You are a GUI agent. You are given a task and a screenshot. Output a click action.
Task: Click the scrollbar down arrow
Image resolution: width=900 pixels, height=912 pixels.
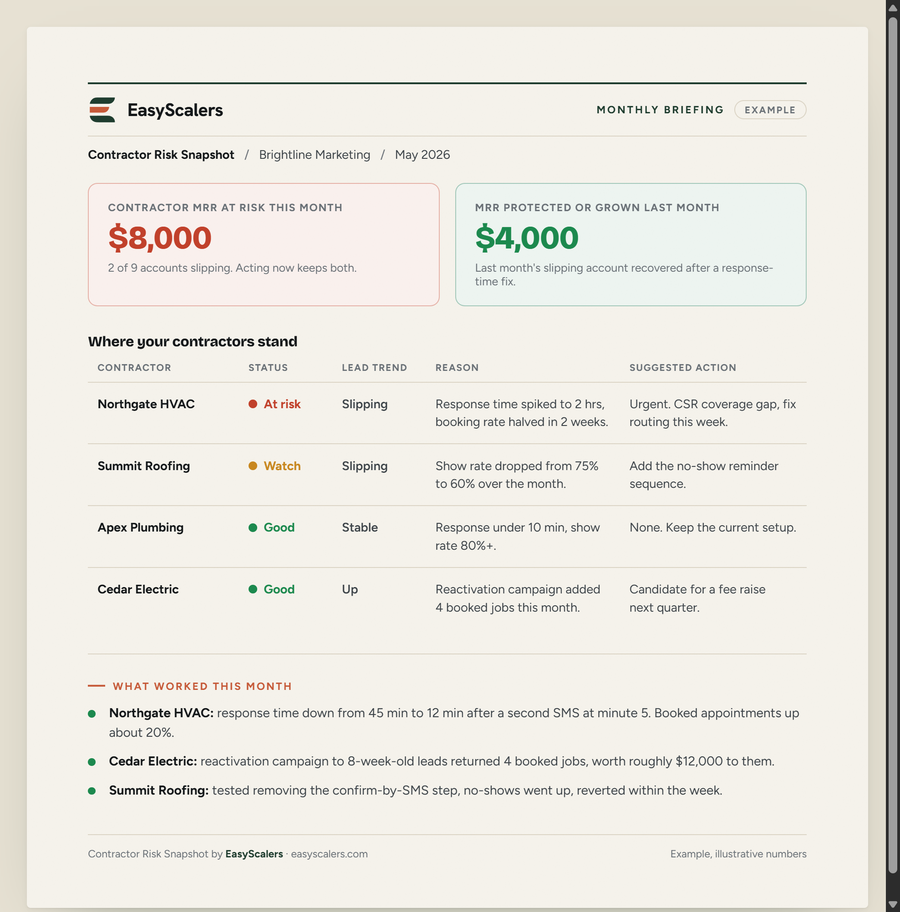tap(893, 904)
